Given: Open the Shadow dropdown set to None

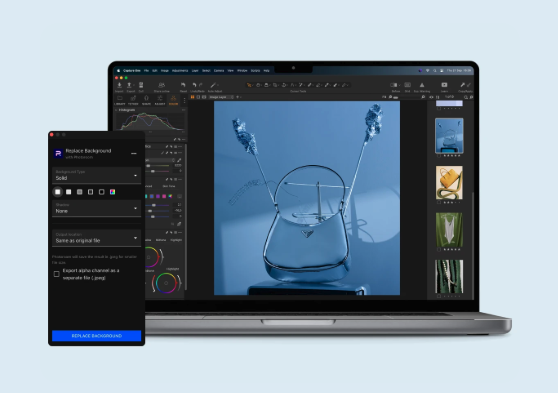Looking at the screenshot, I should (96, 208).
